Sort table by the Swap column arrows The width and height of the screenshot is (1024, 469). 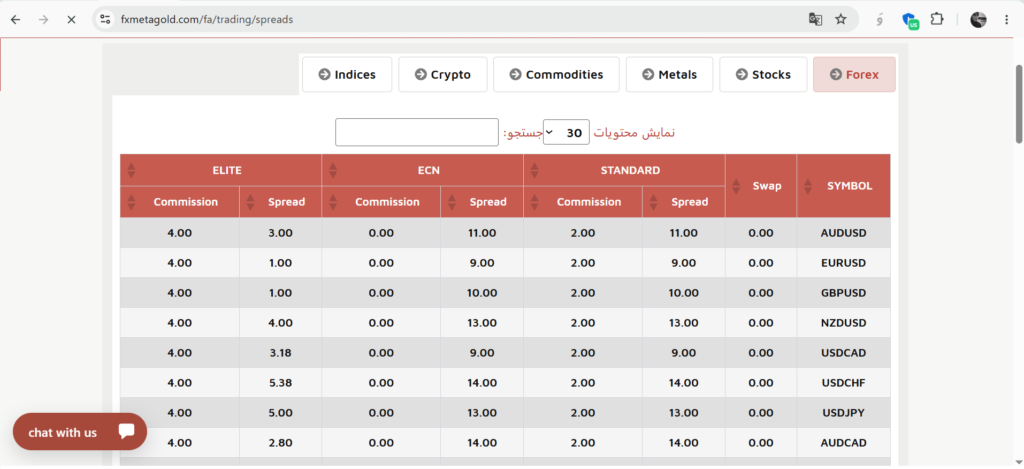(x=737, y=186)
